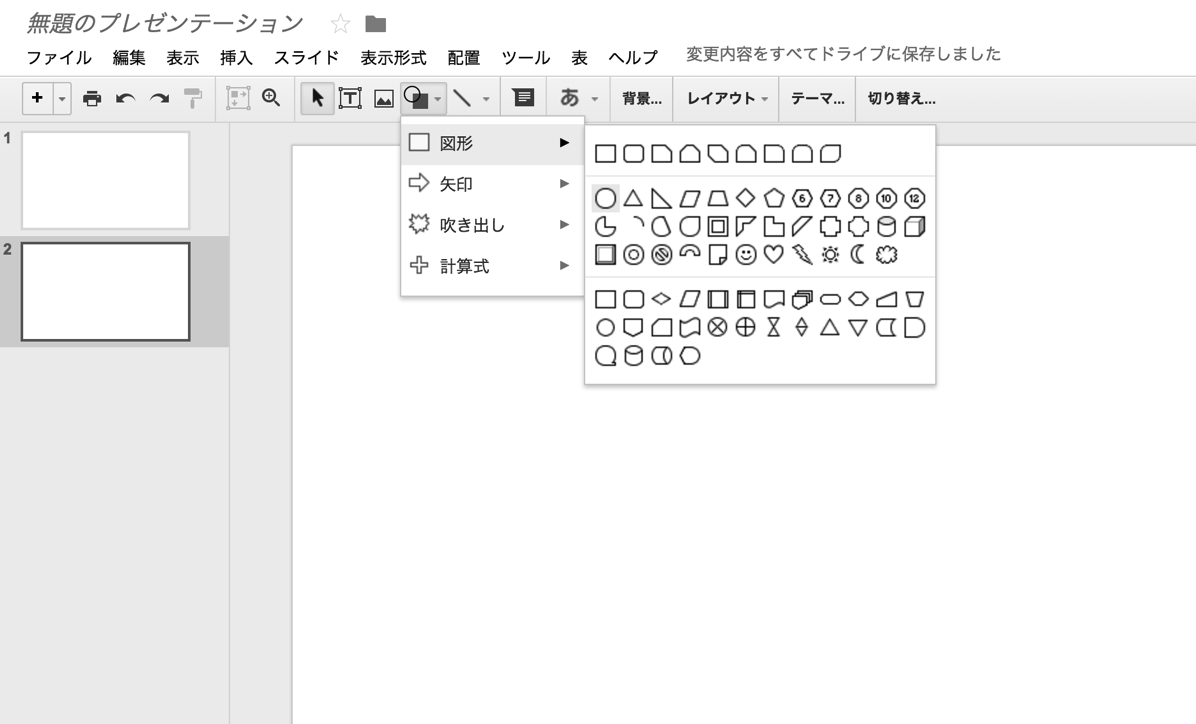Viewport: 1196px width, 724px height.
Task: Click the print icon
Action: pyautogui.click(x=91, y=97)
